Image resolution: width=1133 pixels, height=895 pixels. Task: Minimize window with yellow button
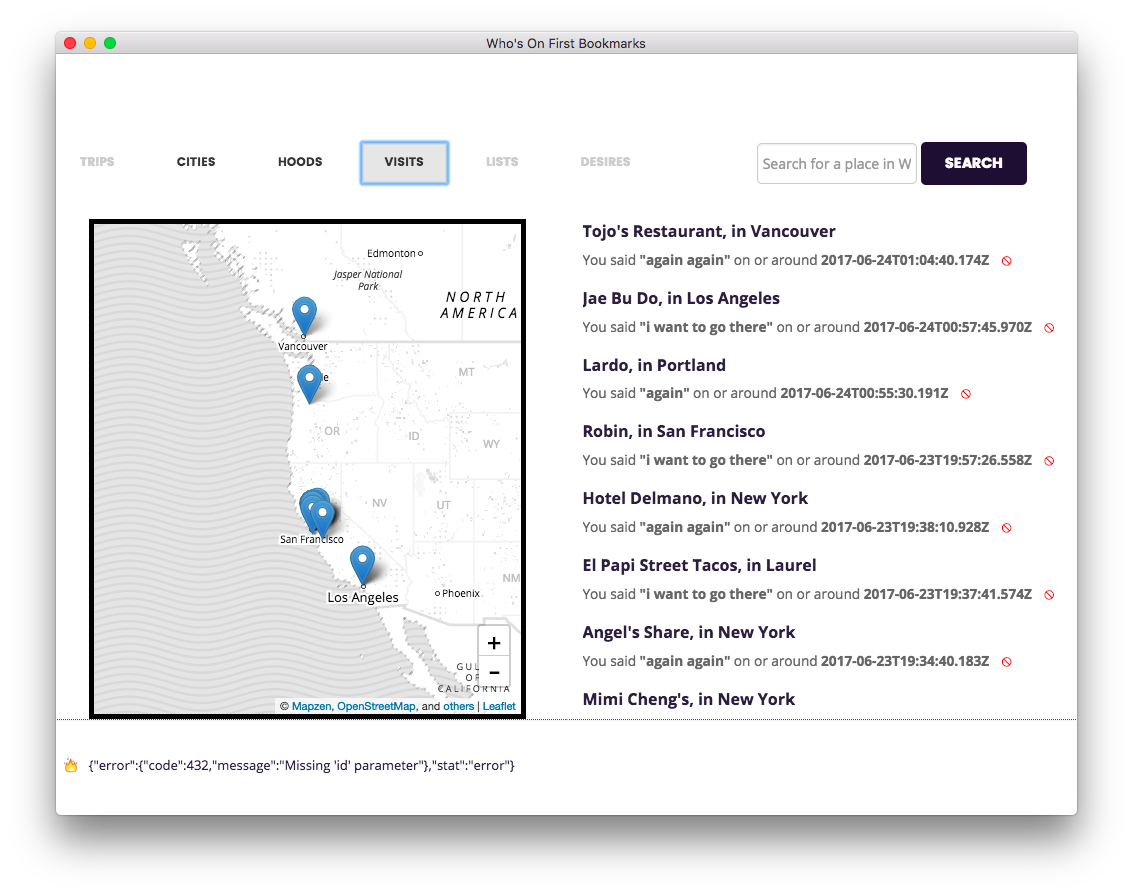[90, 43]
